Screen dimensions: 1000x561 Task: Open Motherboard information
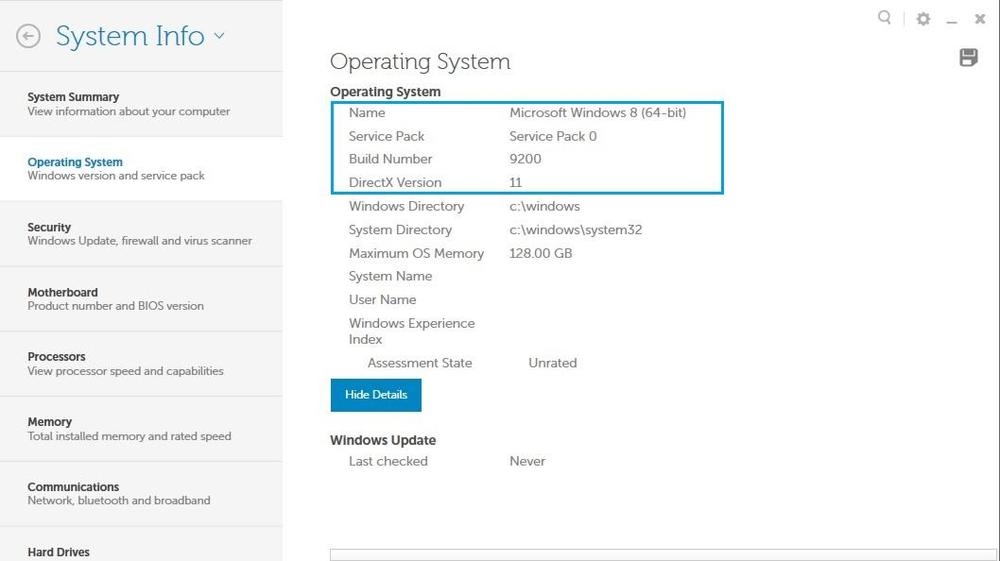click(x=115, y=299)
